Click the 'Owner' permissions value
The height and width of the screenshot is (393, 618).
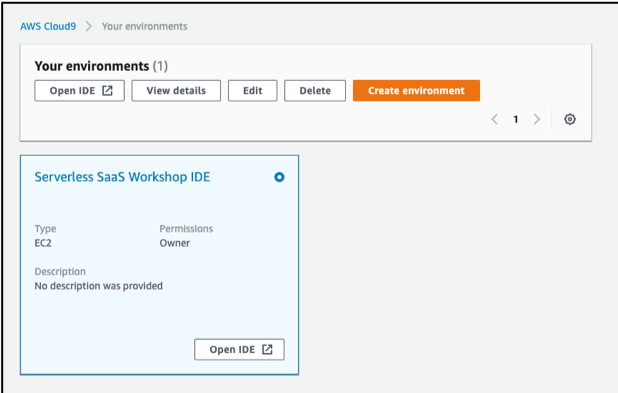click(175, 243)
